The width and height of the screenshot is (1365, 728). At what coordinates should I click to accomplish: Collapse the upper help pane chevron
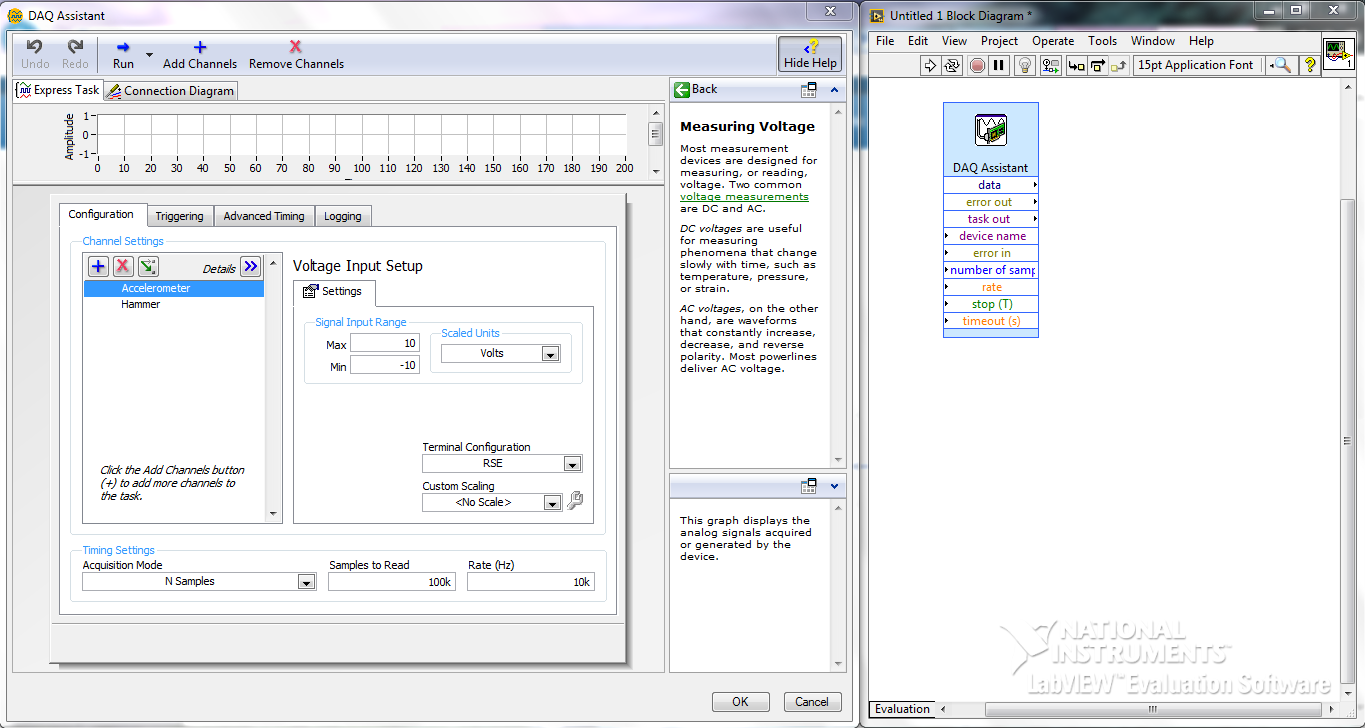coord(835,90)
